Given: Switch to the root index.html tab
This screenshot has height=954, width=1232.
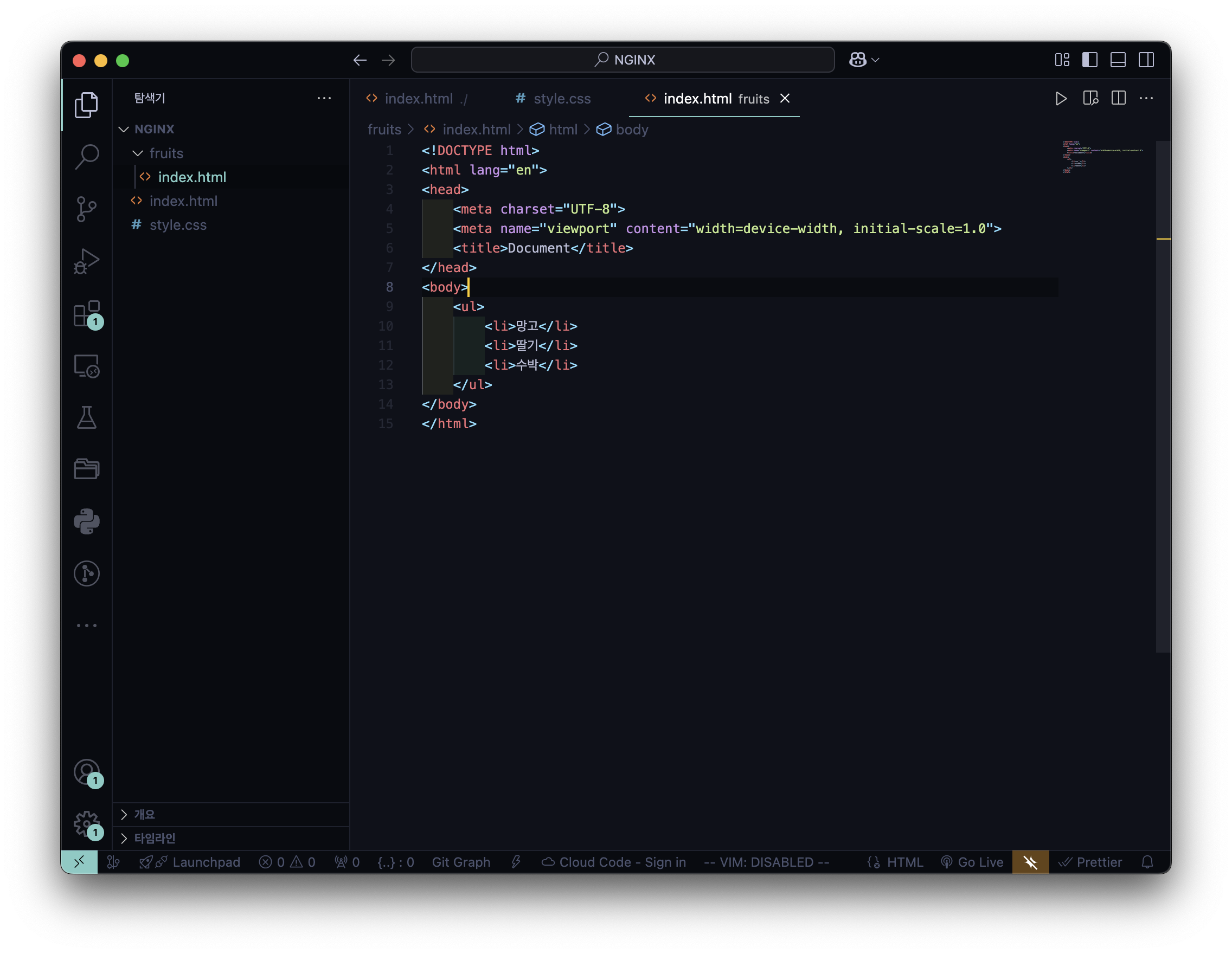Looking at the screenshot, I should (418, 99).
